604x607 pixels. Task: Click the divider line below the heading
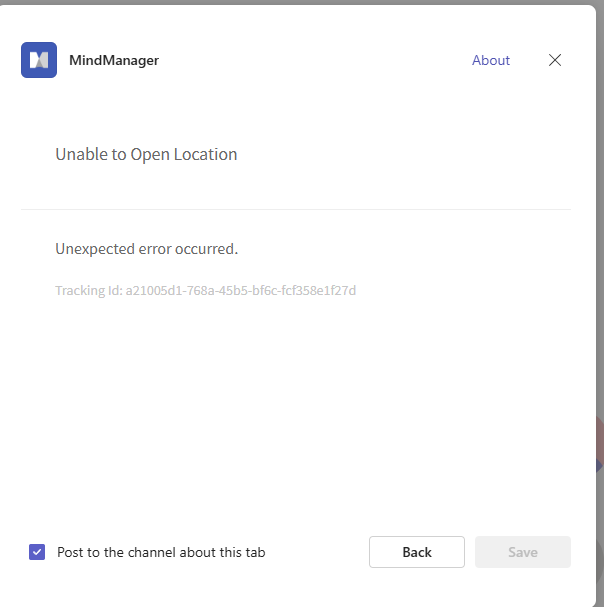click(x=296, y=210)
